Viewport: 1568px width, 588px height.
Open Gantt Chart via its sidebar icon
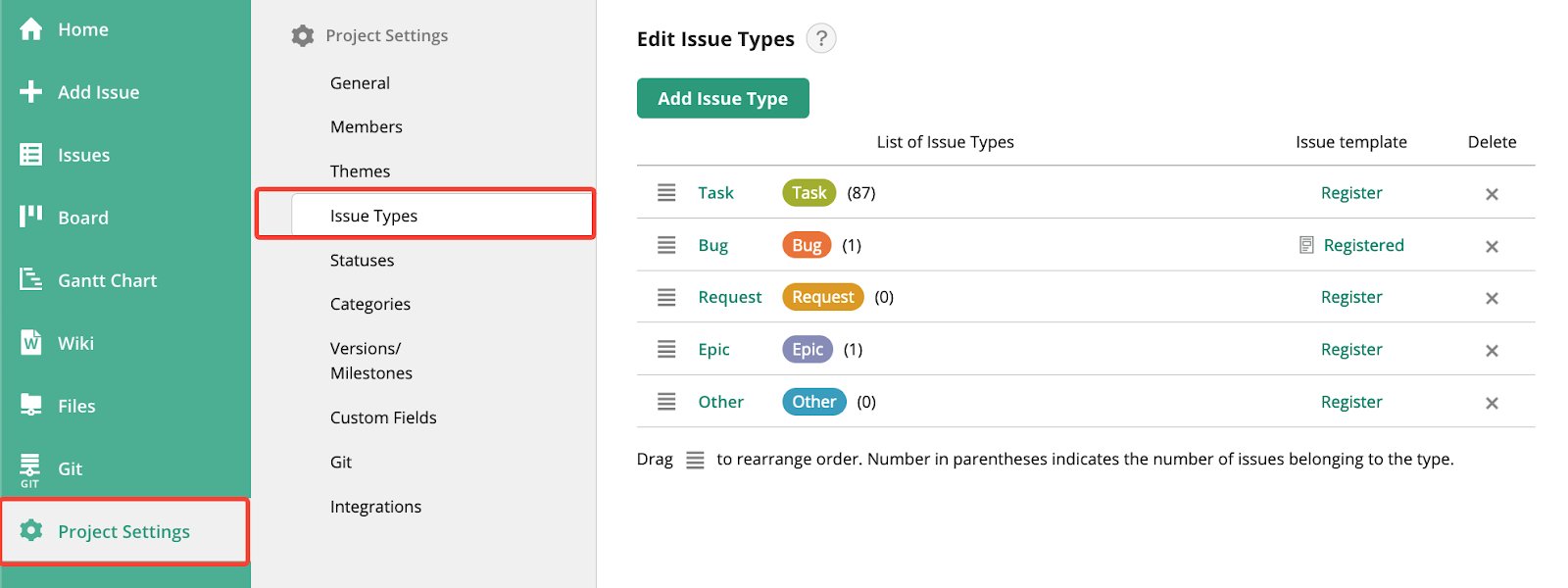pyautogui.click(x=31, y=279)
